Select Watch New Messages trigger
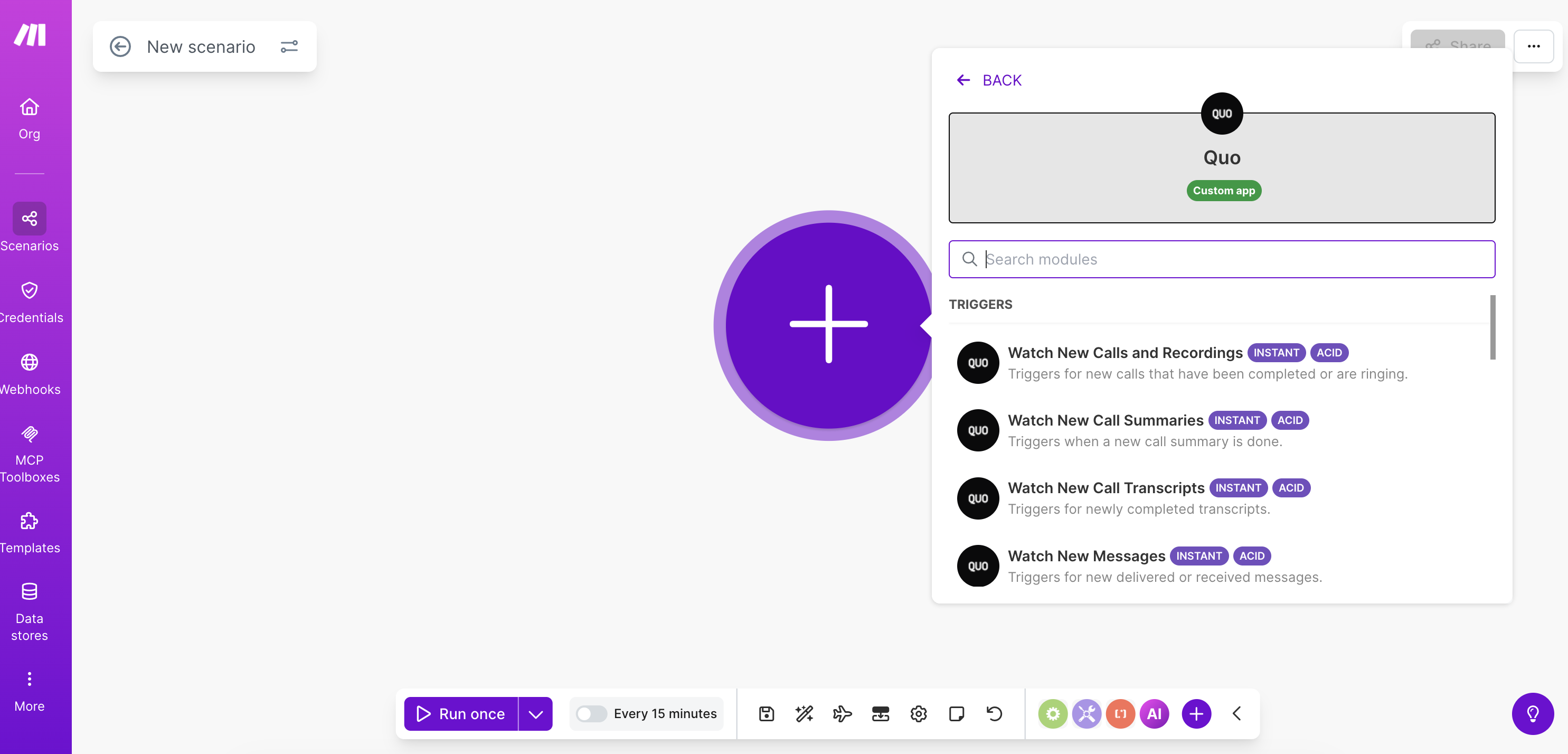The height and width of the screenshot is (754, 1568). point(1086,555)
